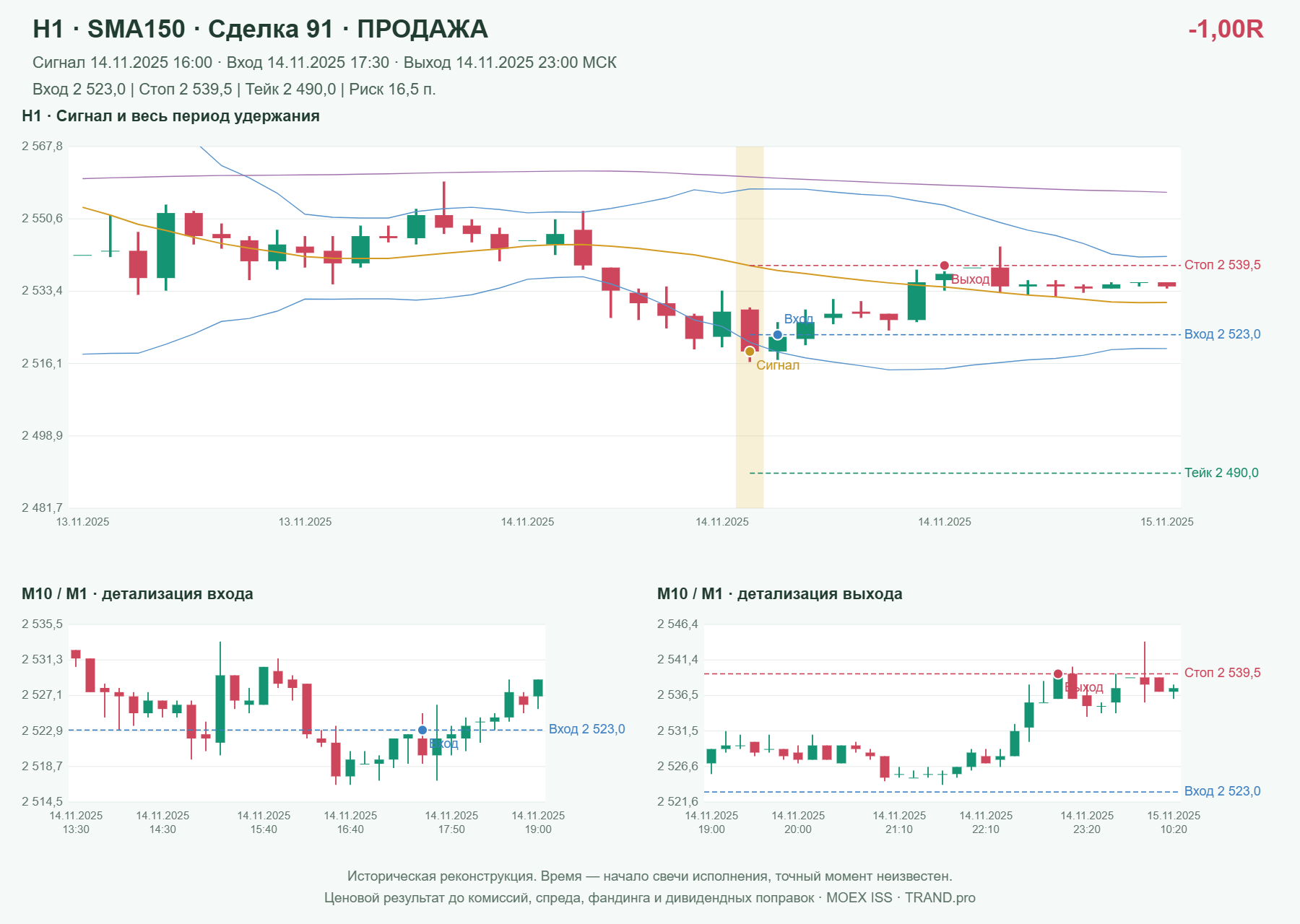Click the 'Стоп 2 539,5' label on H1 chart

tap(1222, 265)
